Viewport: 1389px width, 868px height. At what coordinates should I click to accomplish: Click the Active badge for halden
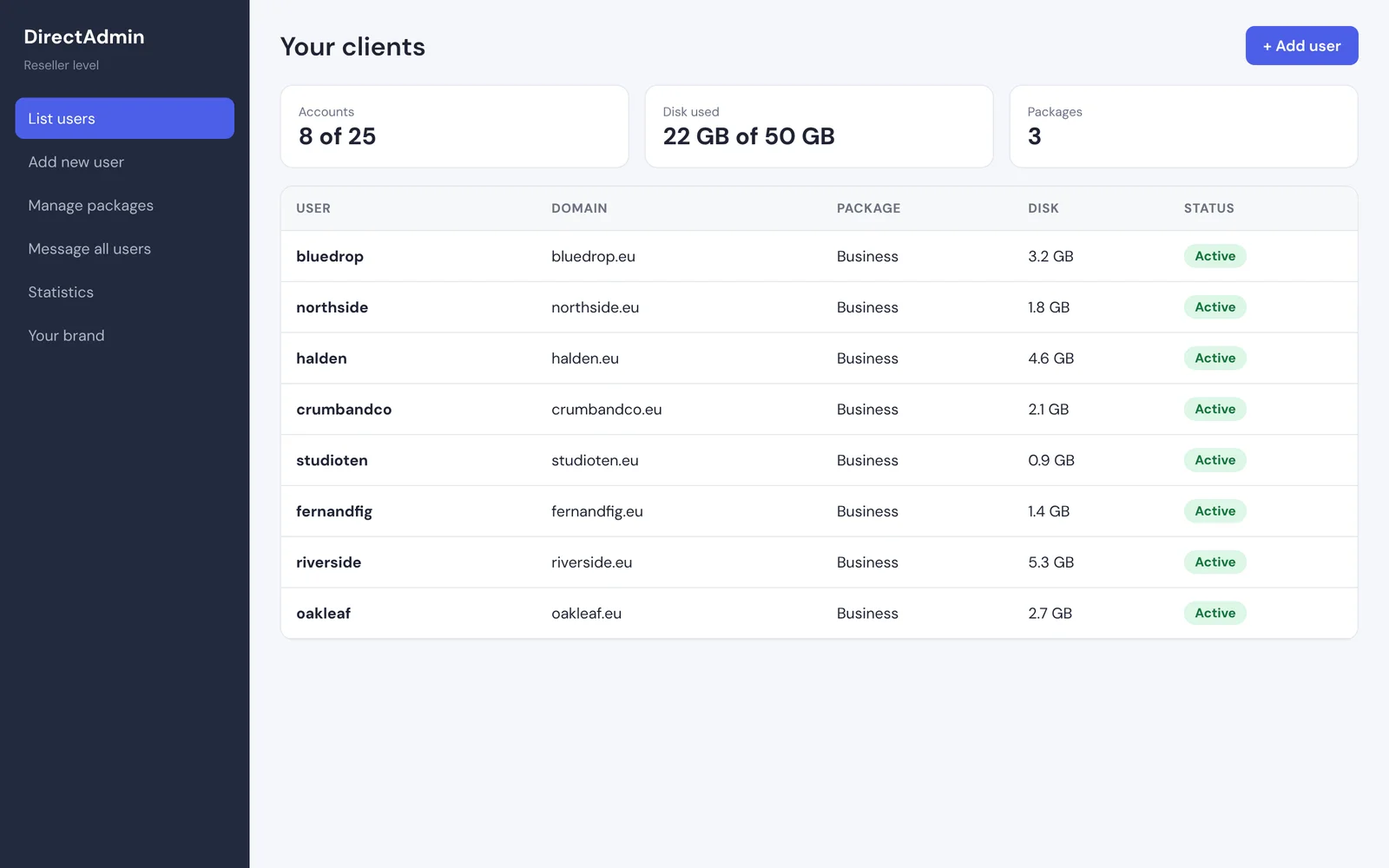pos(1215,358)
